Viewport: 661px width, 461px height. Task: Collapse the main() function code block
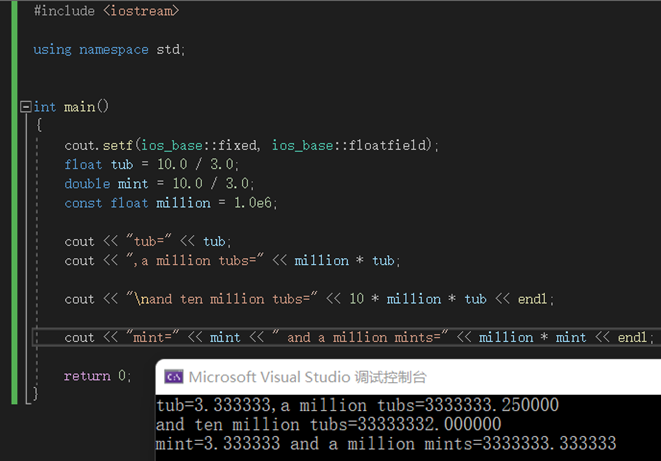[x=26, y=107]
